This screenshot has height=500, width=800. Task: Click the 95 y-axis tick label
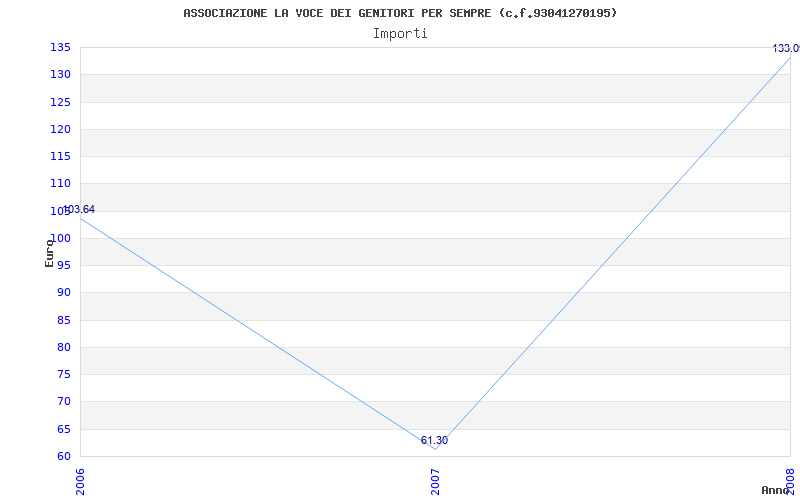(x=63, y=266)
